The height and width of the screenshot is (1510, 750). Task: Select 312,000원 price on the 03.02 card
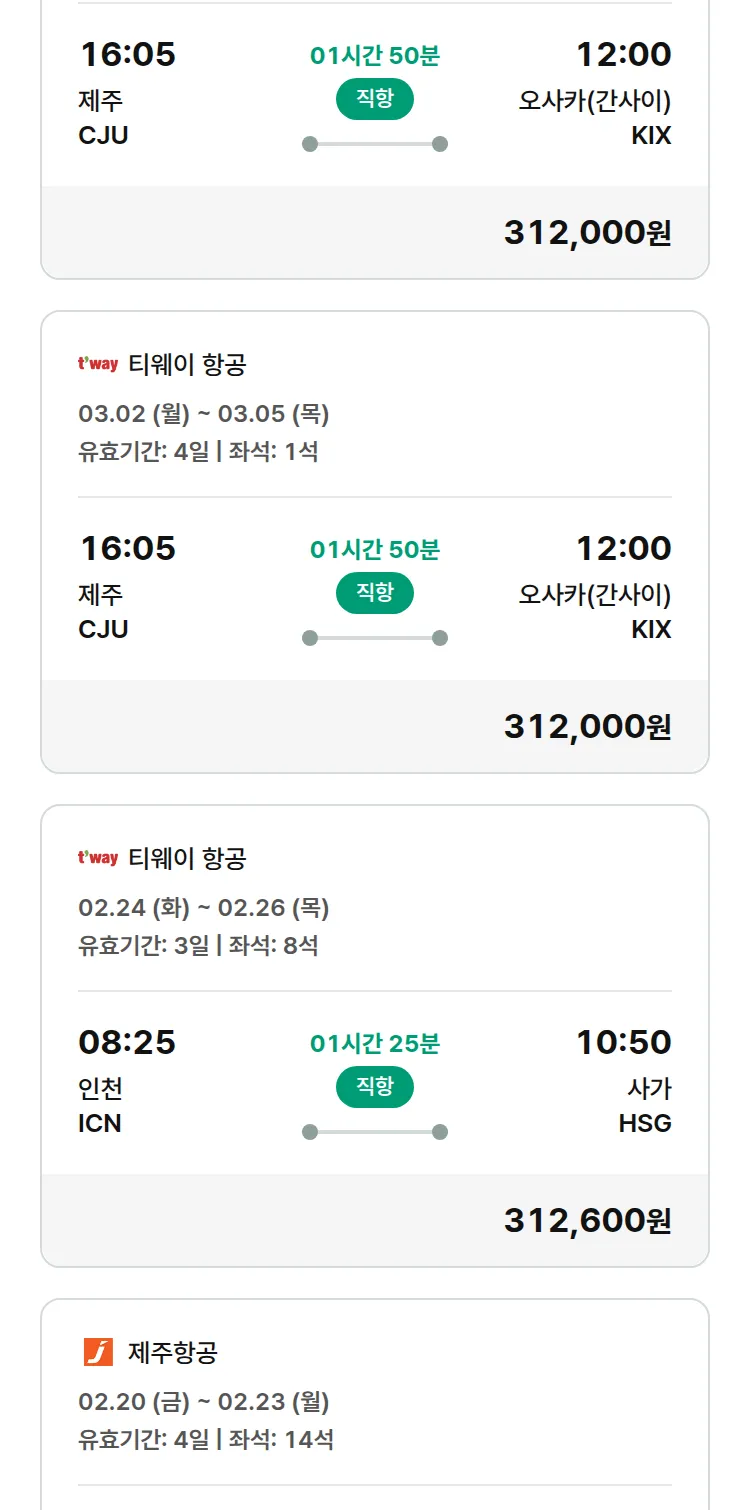click(587, 726)
